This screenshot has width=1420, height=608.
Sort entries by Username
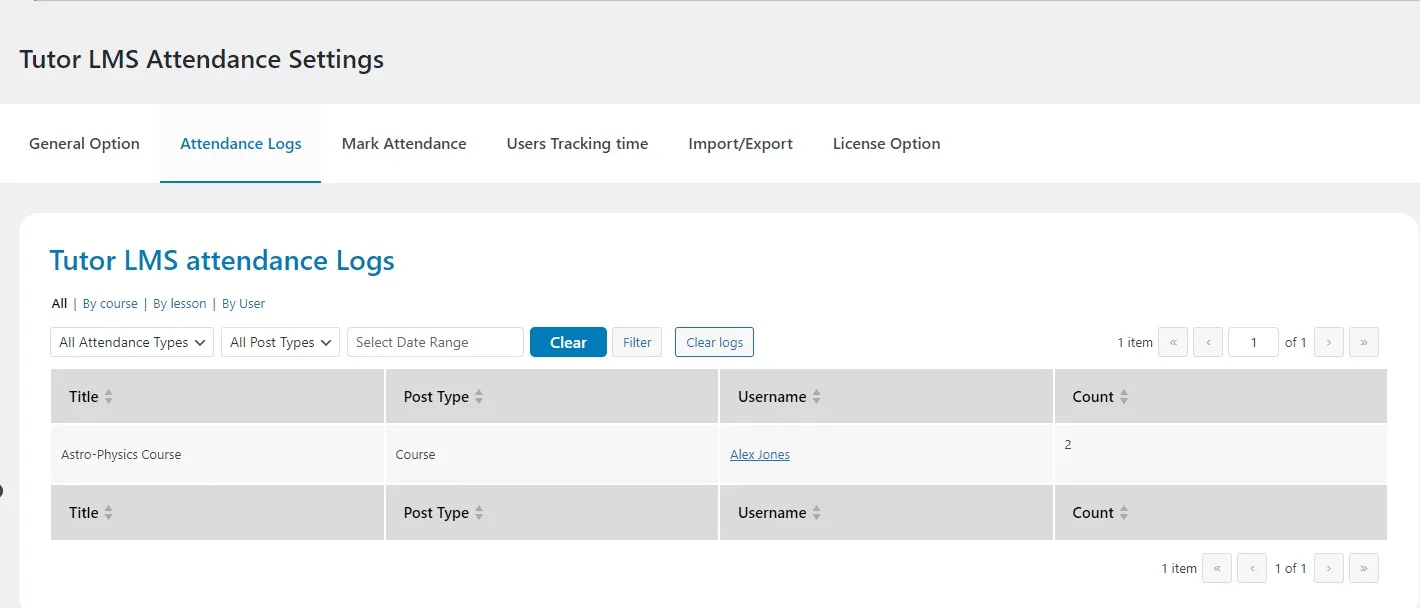tap(818, 396)
